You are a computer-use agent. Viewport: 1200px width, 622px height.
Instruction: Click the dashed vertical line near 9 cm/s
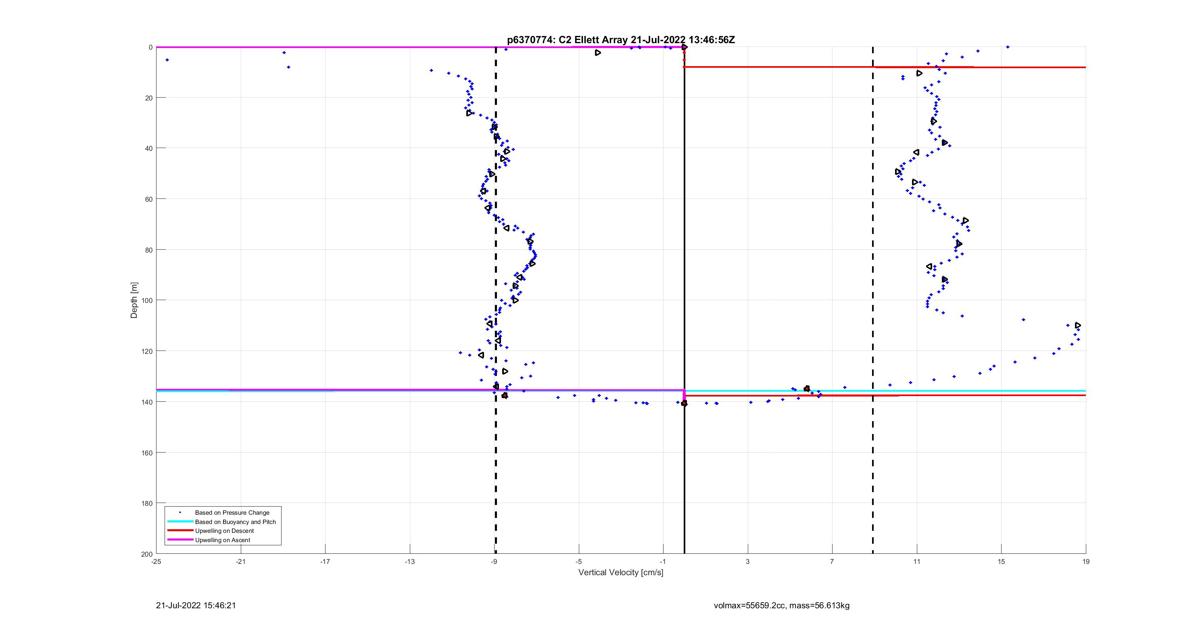(873, 300)
